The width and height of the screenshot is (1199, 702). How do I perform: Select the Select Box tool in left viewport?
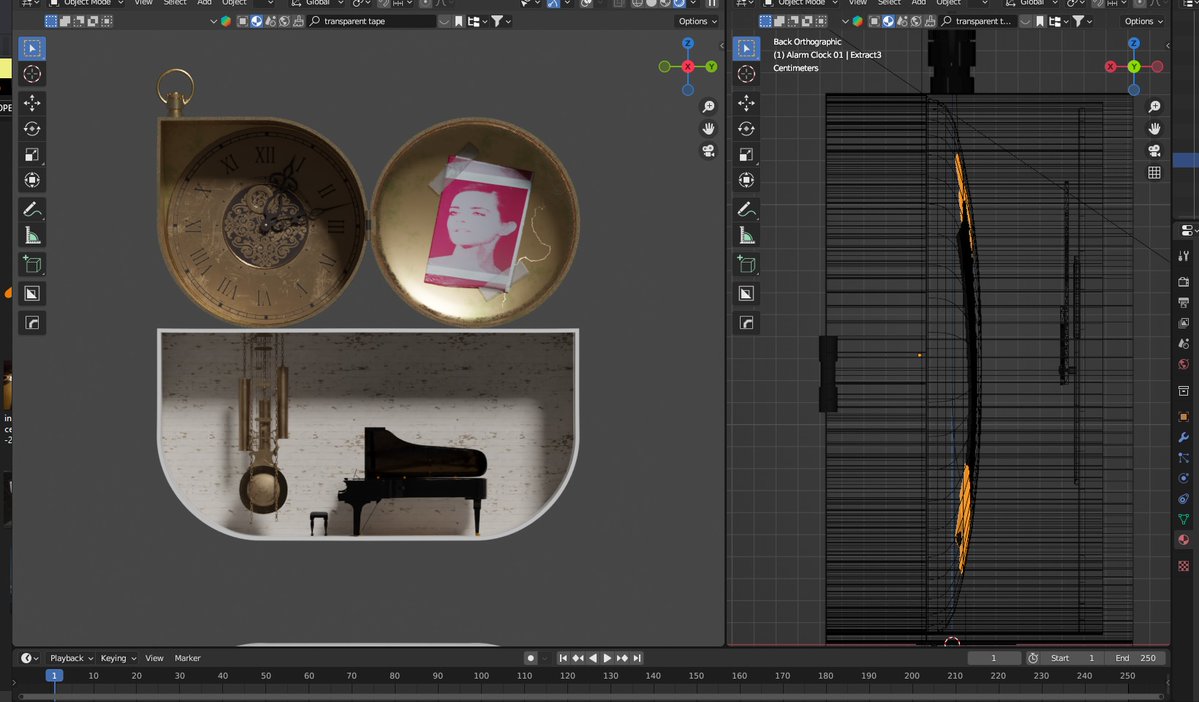(x=31, y=48)
